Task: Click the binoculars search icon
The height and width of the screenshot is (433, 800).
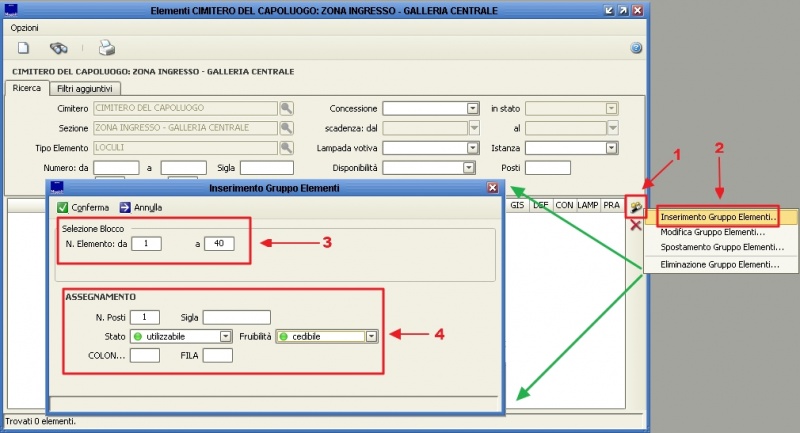Action: tap(59, 48)
